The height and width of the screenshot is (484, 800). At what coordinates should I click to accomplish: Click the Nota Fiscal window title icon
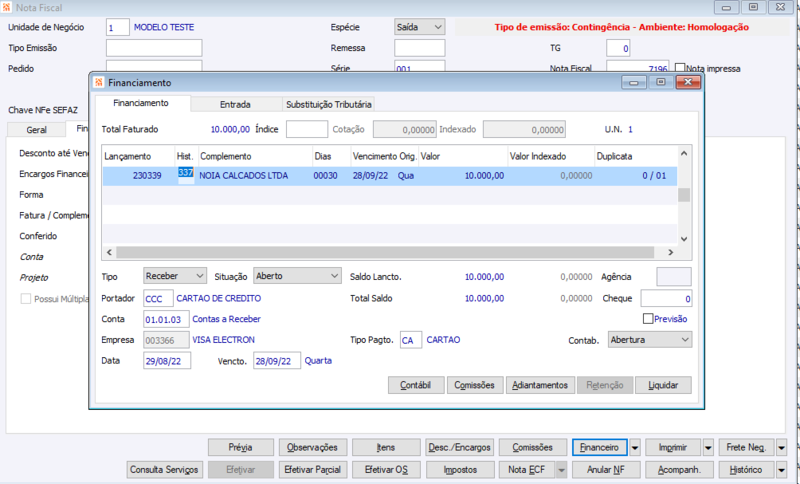point(6,7)
